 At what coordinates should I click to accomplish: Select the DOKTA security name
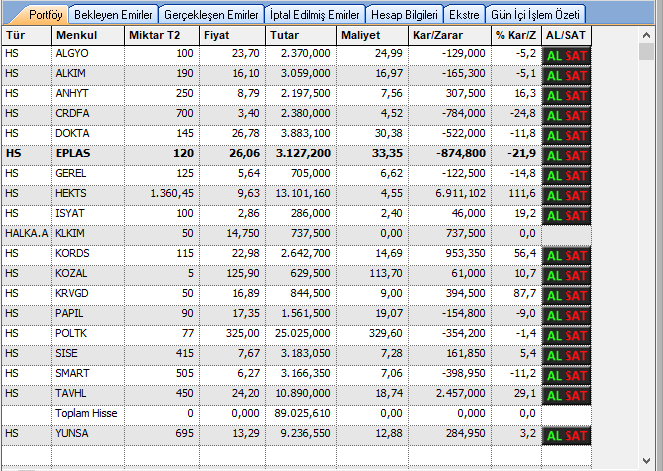point(72,134)
